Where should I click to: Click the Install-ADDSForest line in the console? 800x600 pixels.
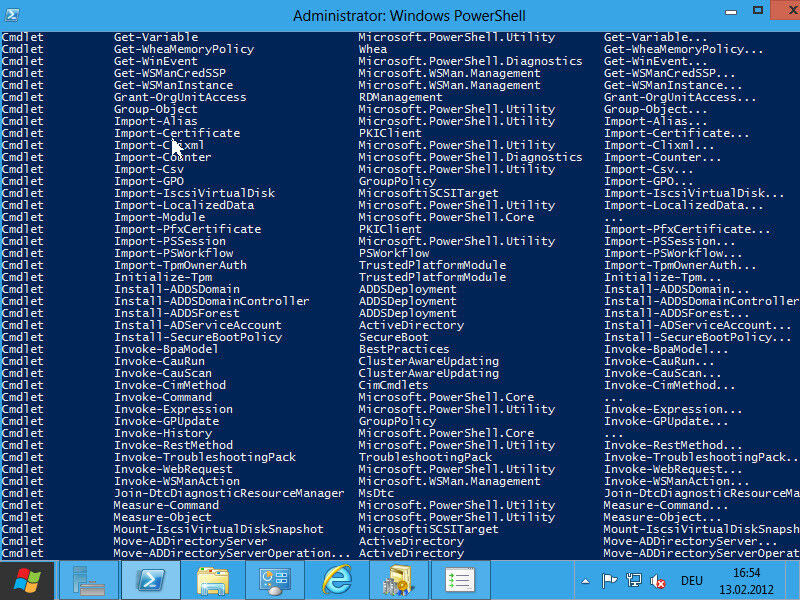pos(177,313)
